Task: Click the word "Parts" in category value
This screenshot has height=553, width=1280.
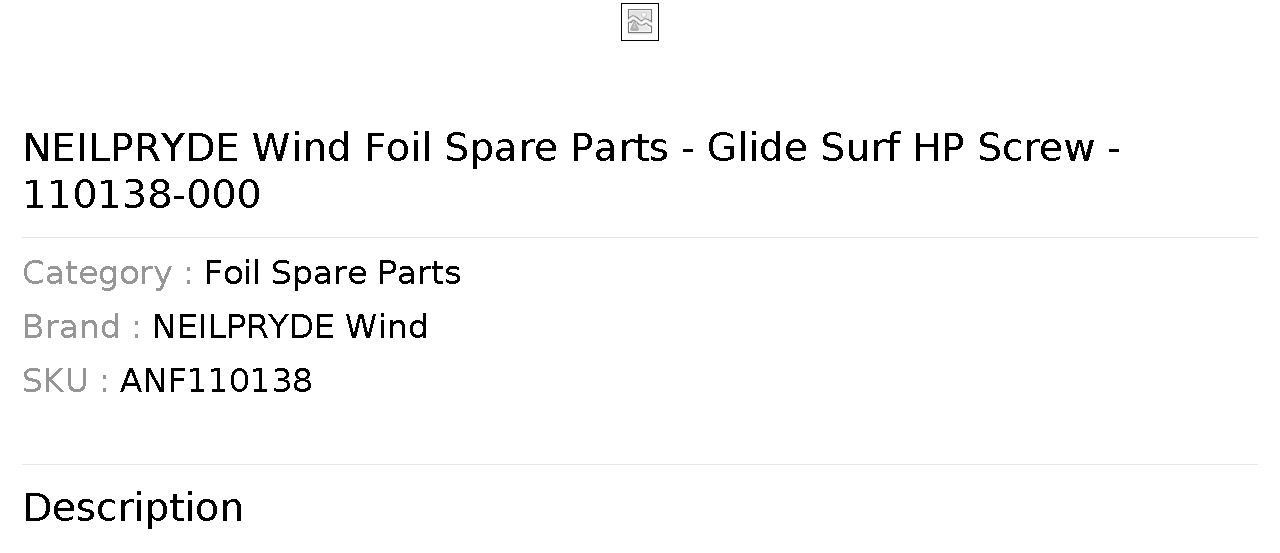Action: pyautogui.click(x=418, y=273)
